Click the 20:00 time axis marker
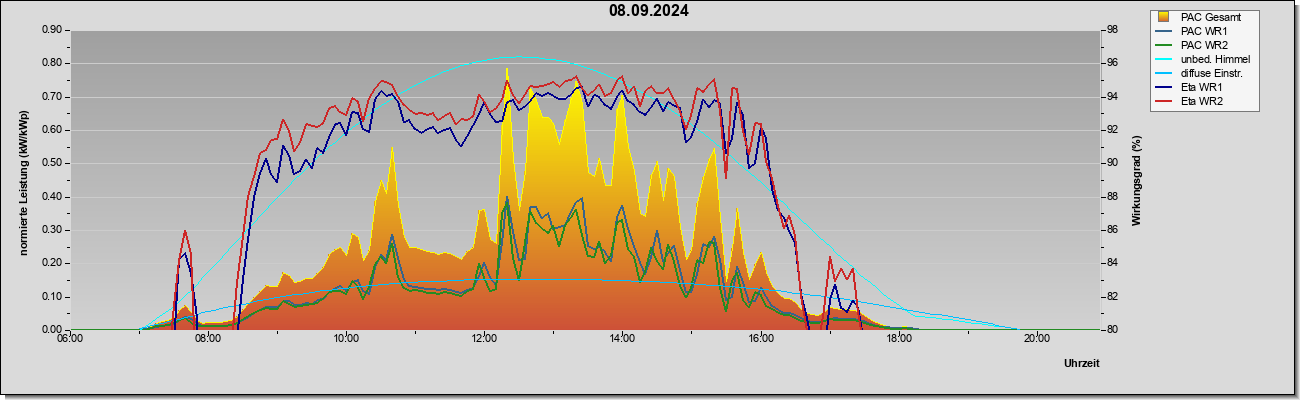 1037,339
